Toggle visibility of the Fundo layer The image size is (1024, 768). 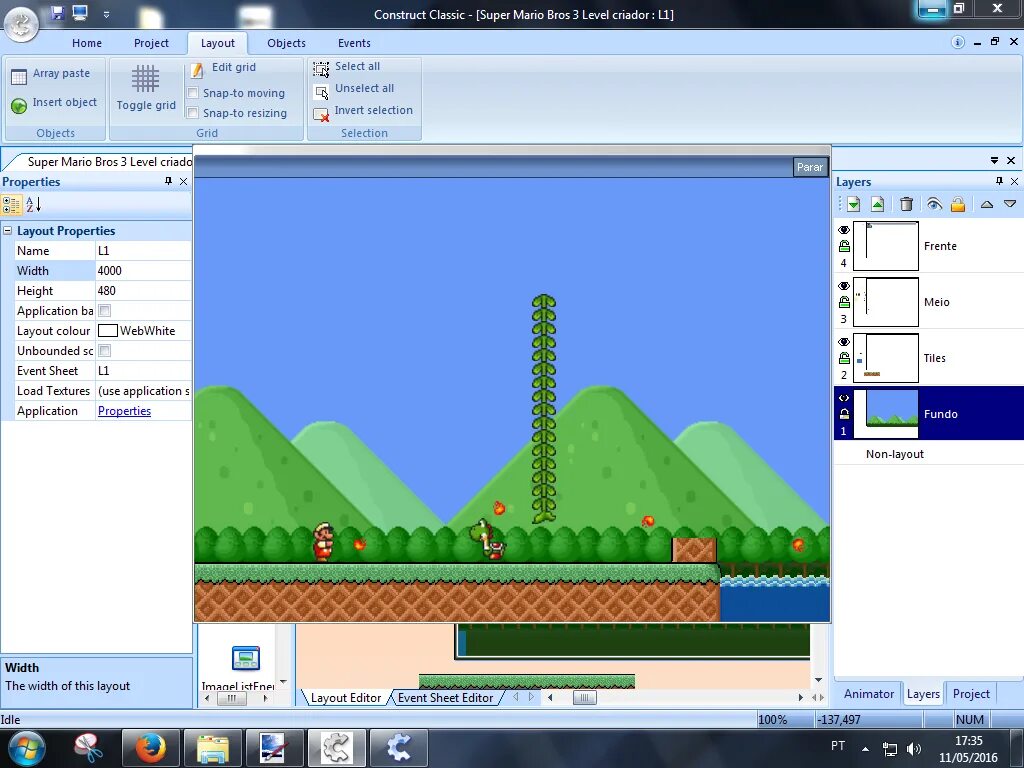click(844, 398)
